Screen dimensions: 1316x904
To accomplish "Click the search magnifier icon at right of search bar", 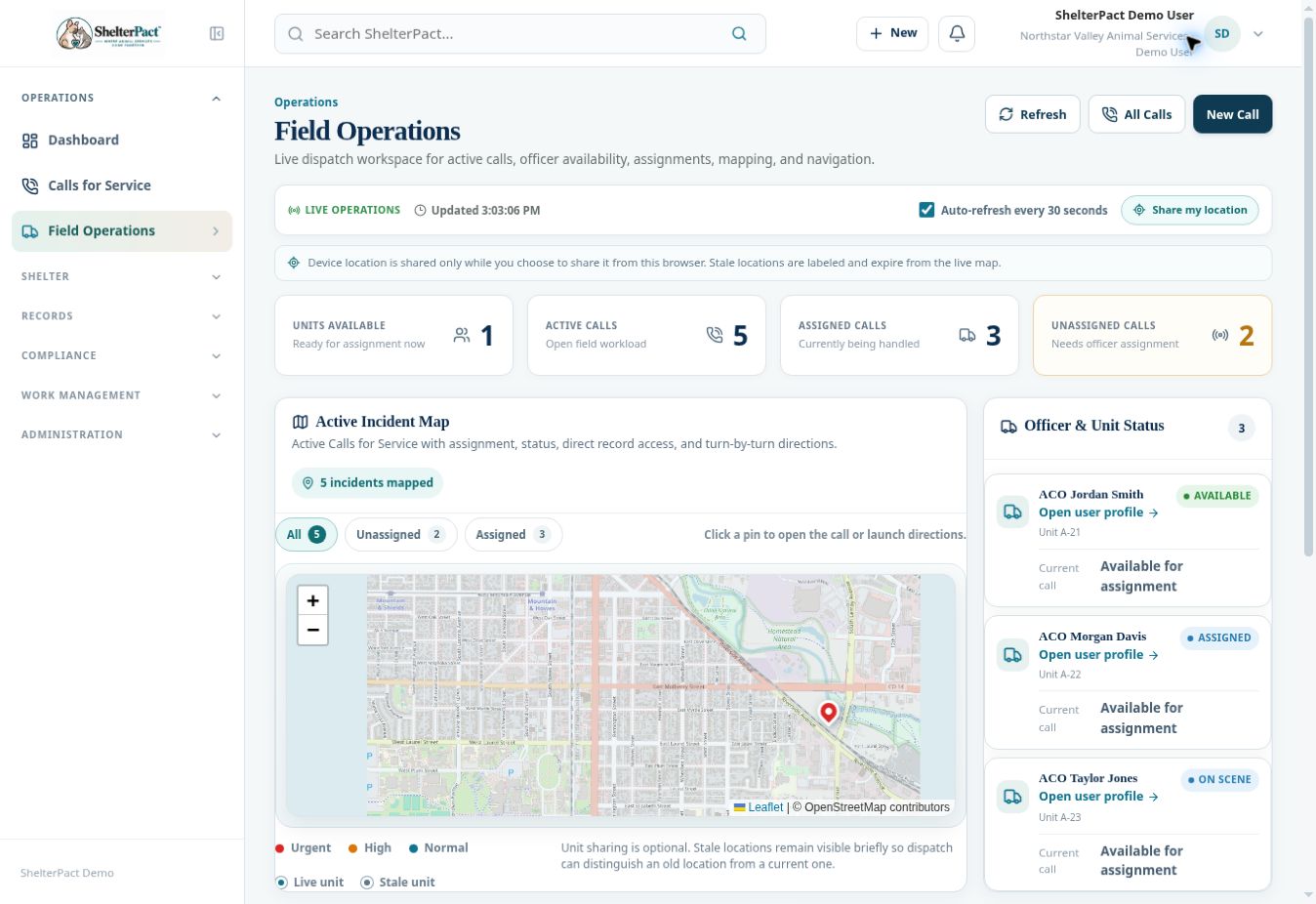I will 739,34.
